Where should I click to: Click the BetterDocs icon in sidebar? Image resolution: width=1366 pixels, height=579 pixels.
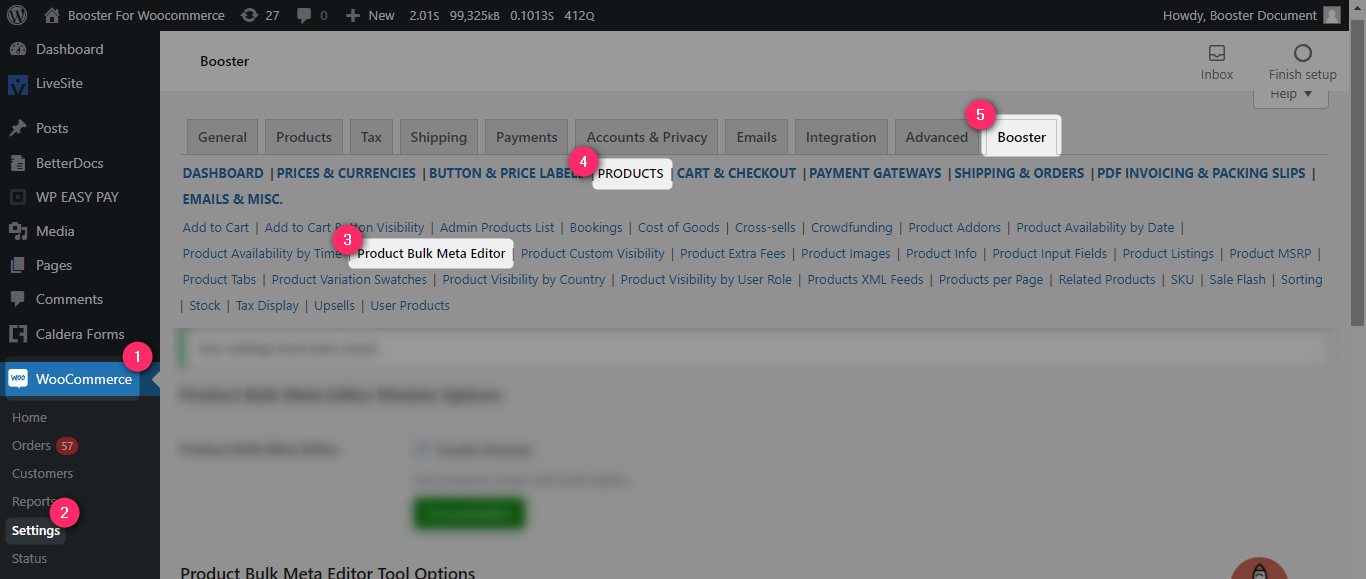coord(17,163)
